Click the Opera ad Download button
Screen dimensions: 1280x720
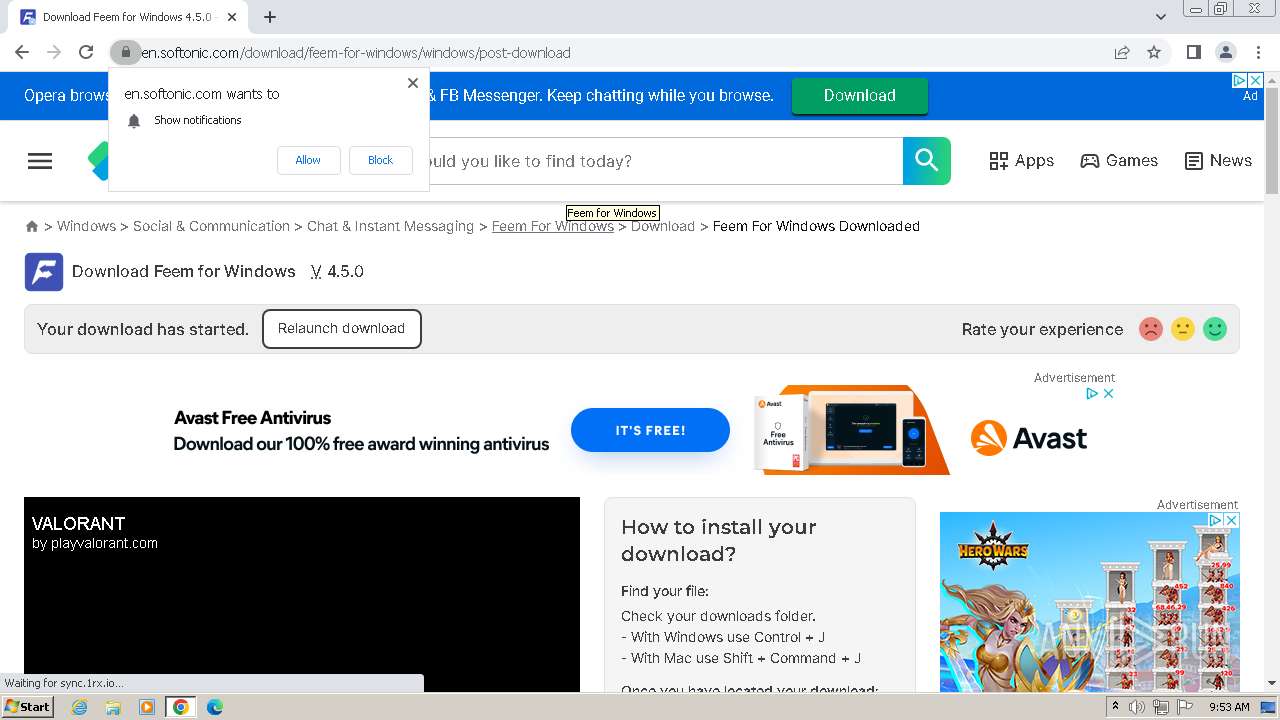pyautogui.click(x=860, y=96)
